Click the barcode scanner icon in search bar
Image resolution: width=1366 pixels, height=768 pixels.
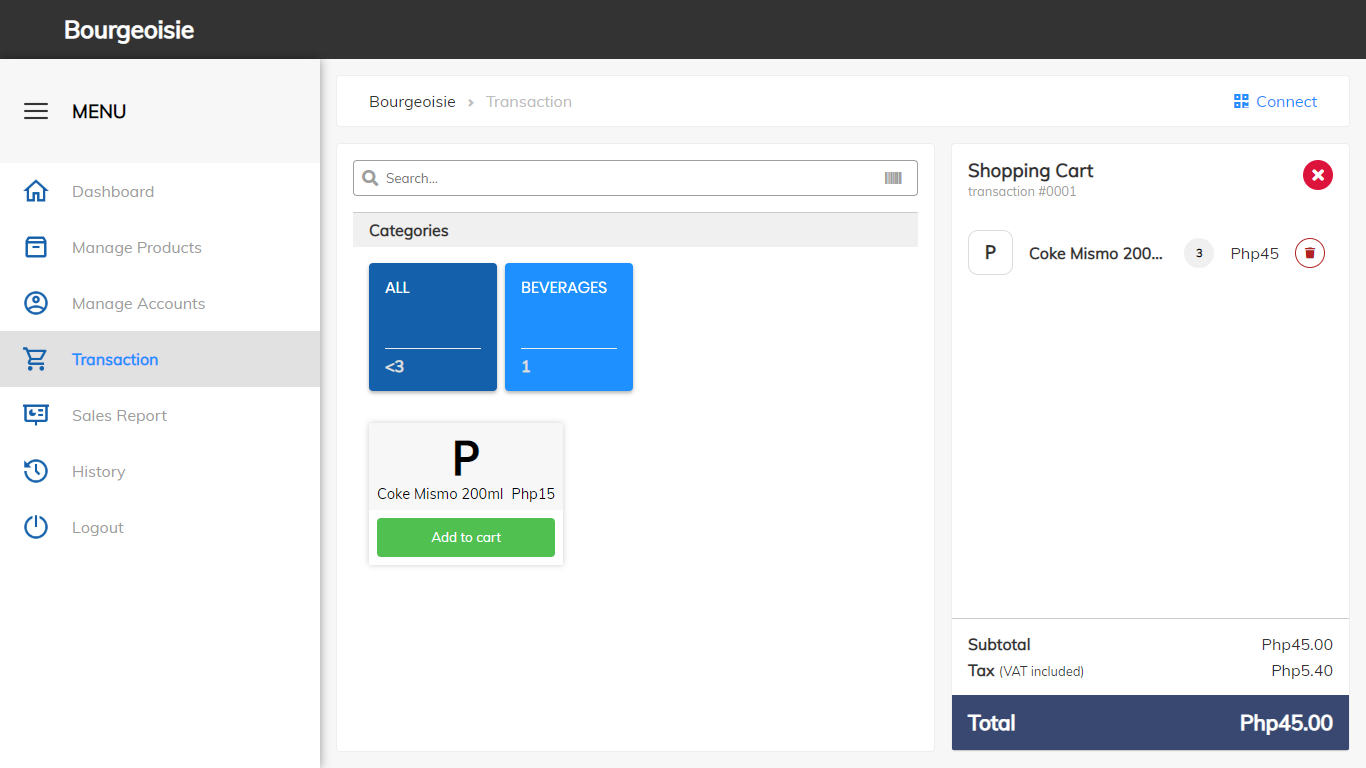[x=894, y=177]
